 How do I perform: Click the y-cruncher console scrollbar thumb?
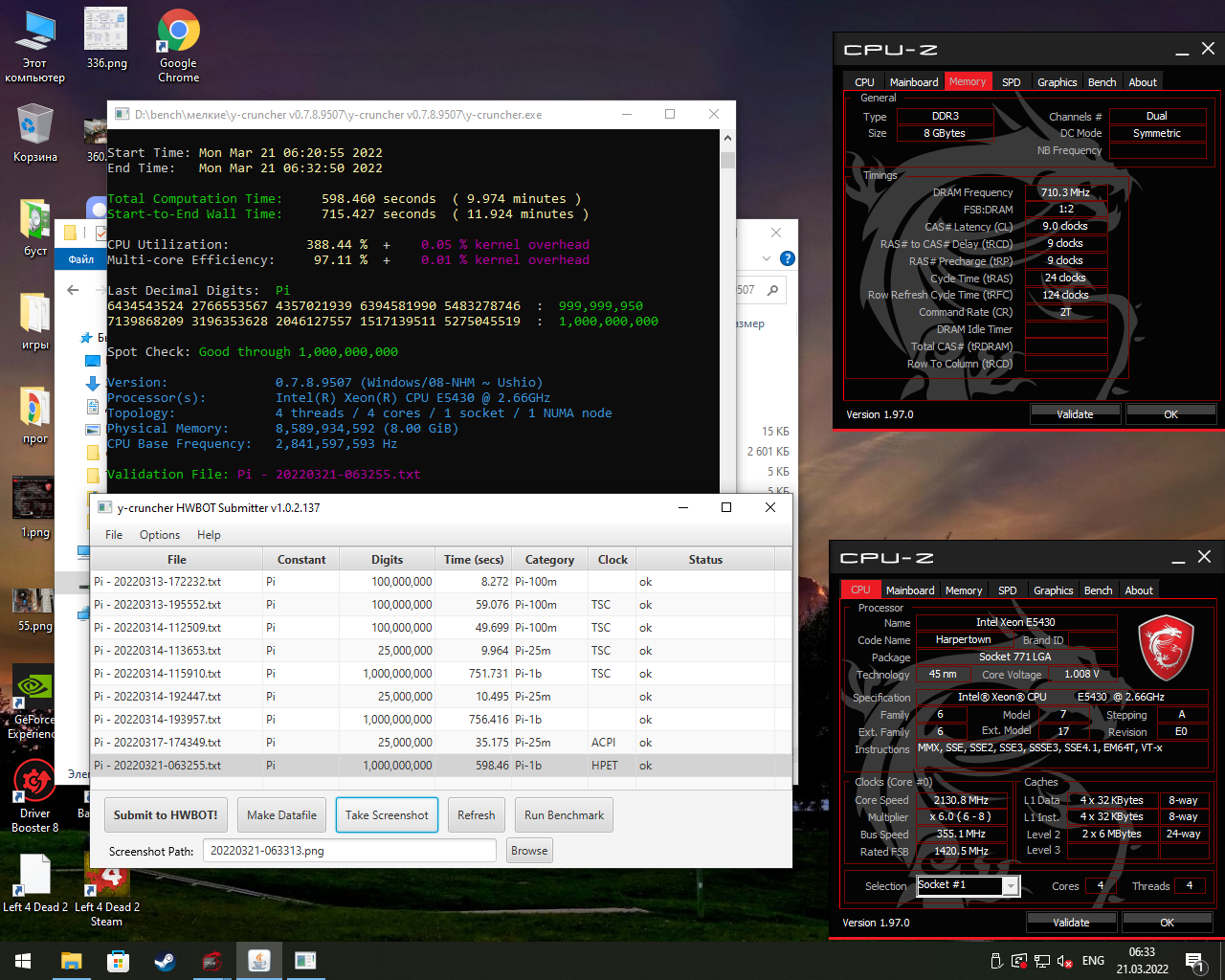[727, 159]
